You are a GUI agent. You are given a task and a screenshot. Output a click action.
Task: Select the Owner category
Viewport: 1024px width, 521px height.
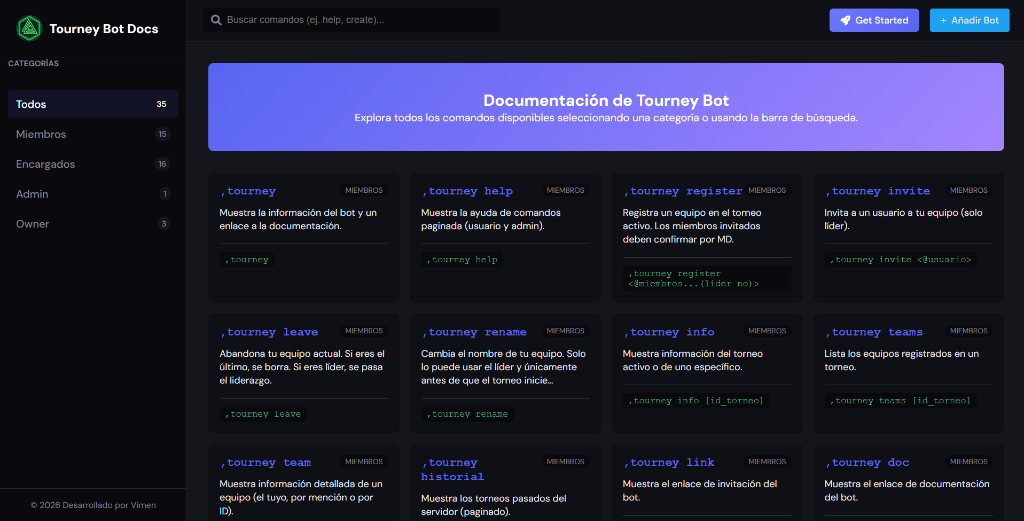(x=93, y=224)
